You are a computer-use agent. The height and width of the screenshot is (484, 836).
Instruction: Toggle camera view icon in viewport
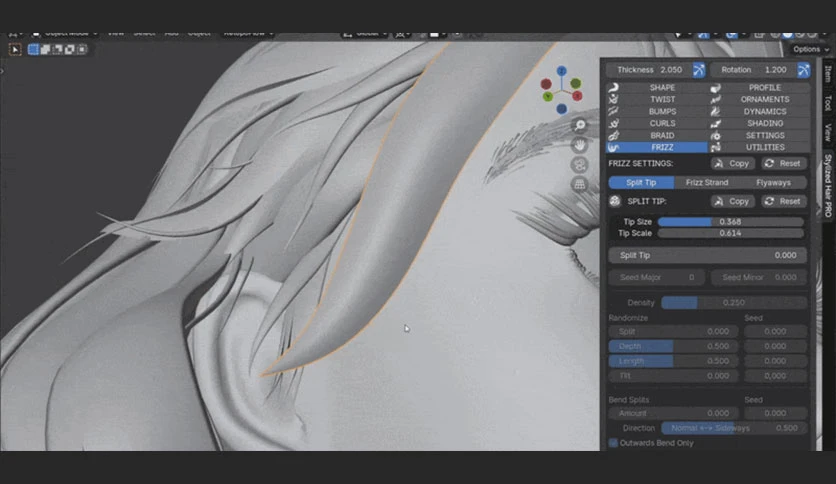pyautogui.click(x=580, y=165)
